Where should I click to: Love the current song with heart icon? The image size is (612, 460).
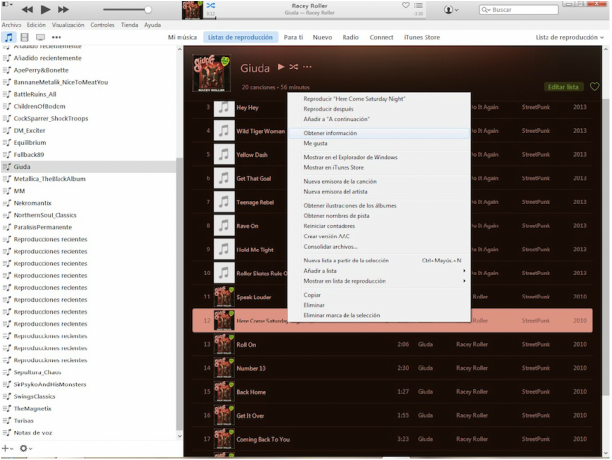[x=406, y=5]
